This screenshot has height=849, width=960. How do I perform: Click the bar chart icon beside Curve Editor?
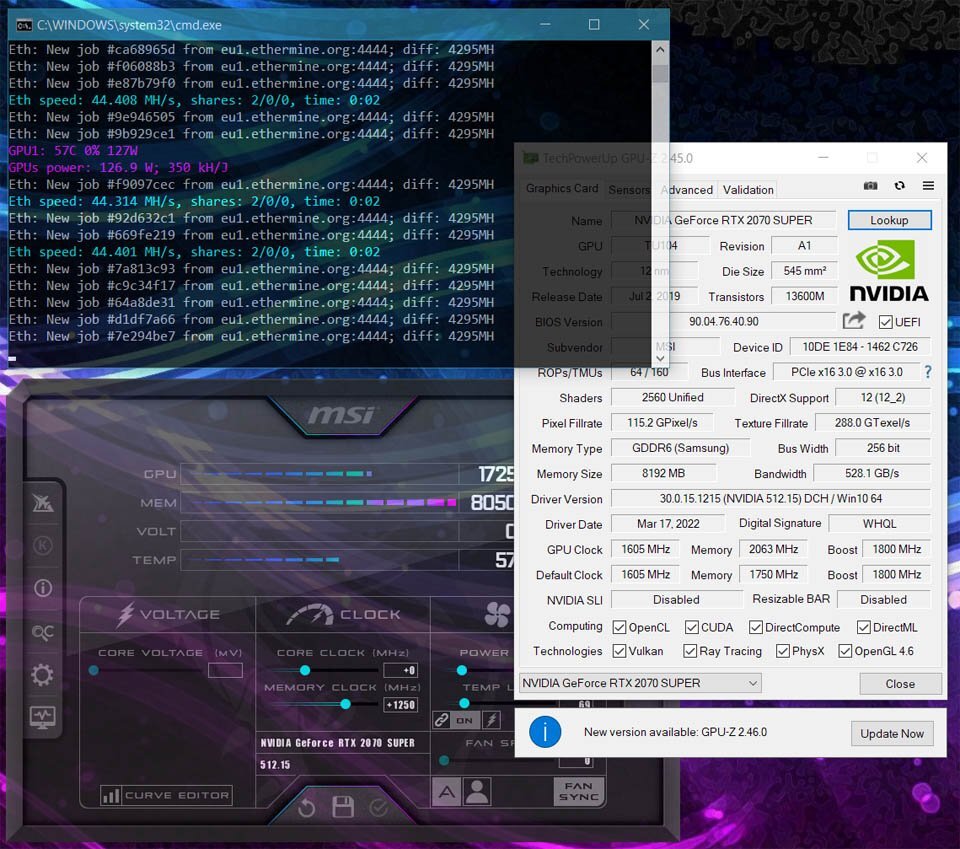click(x=111, y=795)
